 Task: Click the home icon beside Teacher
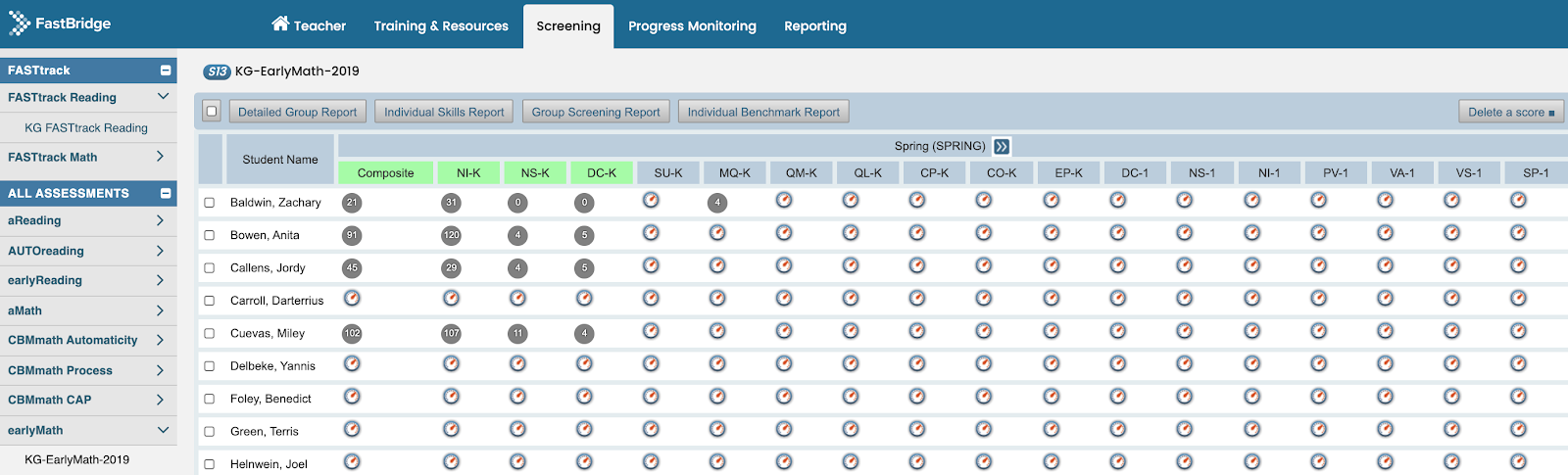point(280,24)
